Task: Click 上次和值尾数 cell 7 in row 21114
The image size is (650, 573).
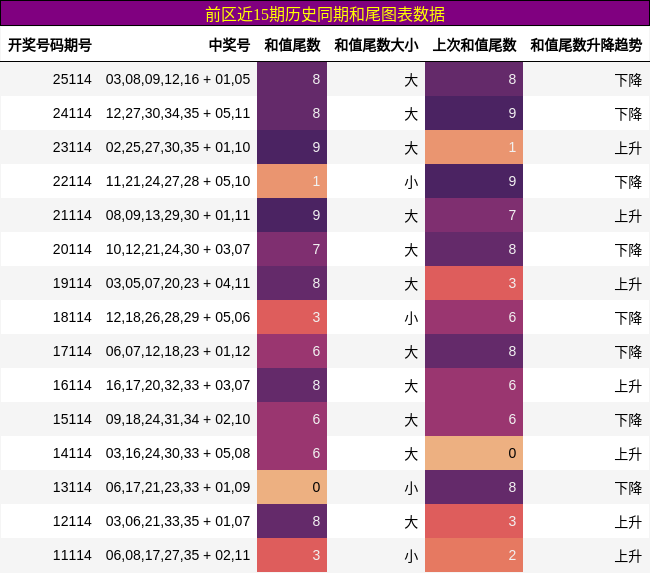Action: [474, 215]
